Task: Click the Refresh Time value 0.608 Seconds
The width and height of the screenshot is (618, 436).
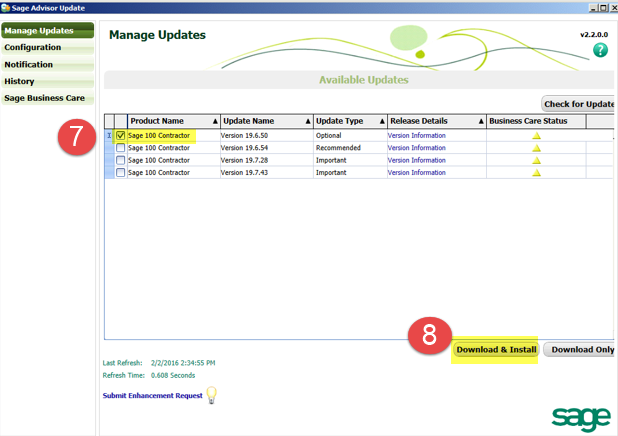Action: tap(173, 375)
